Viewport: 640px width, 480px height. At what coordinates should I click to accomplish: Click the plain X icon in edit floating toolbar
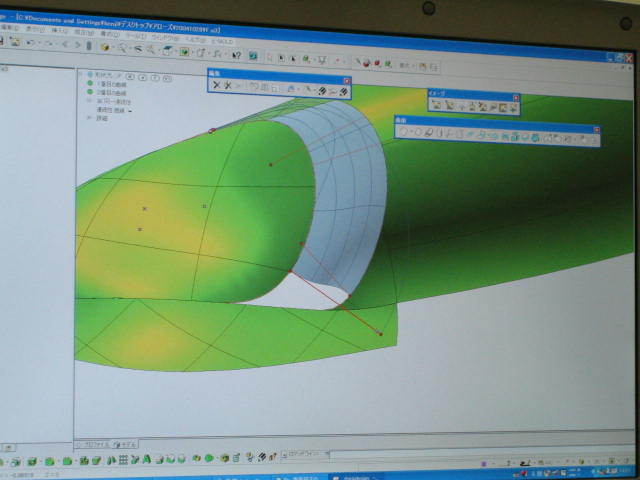pos(216,85)
